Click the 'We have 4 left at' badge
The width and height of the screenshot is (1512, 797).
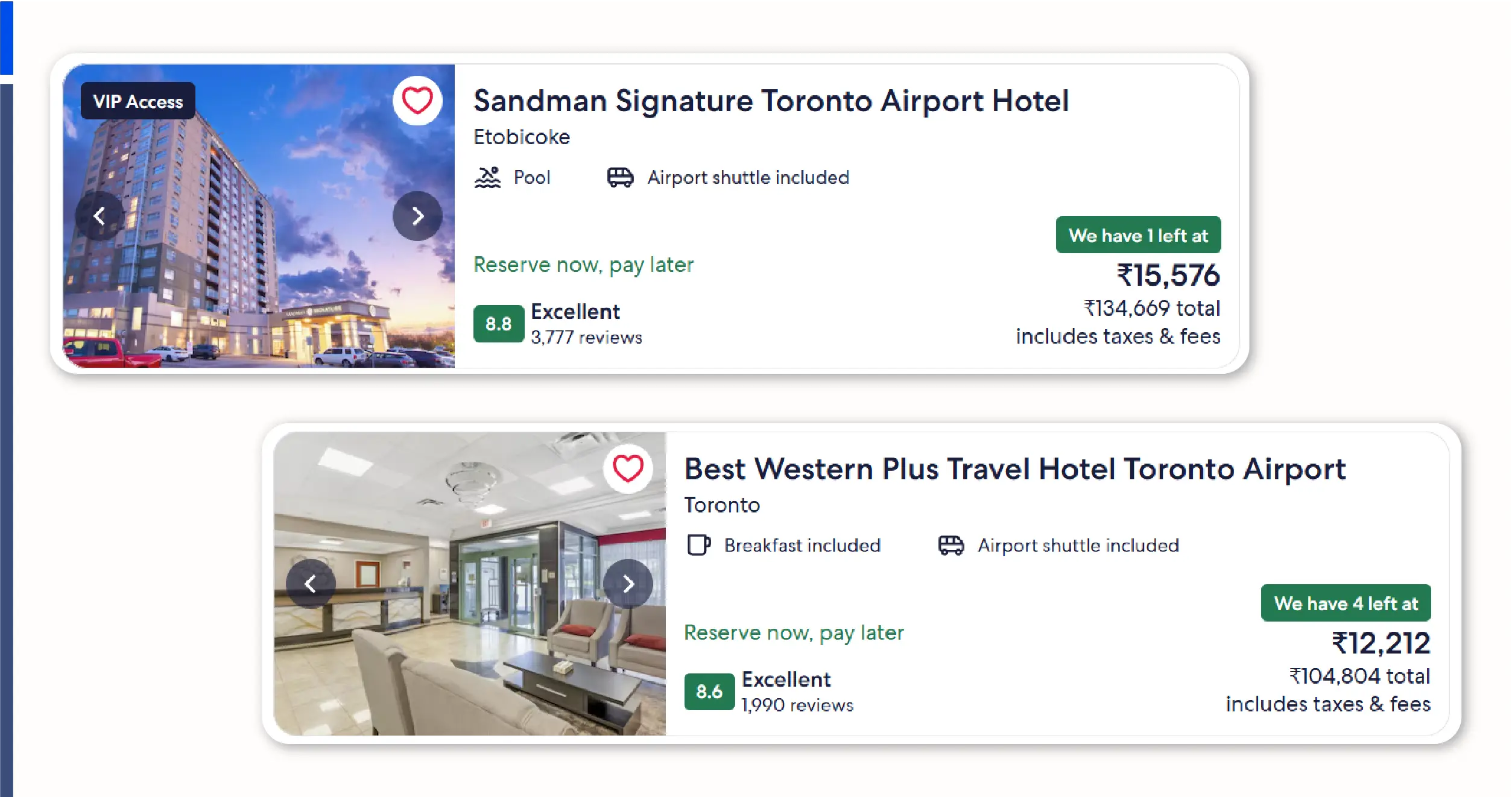coord(1346,603)
